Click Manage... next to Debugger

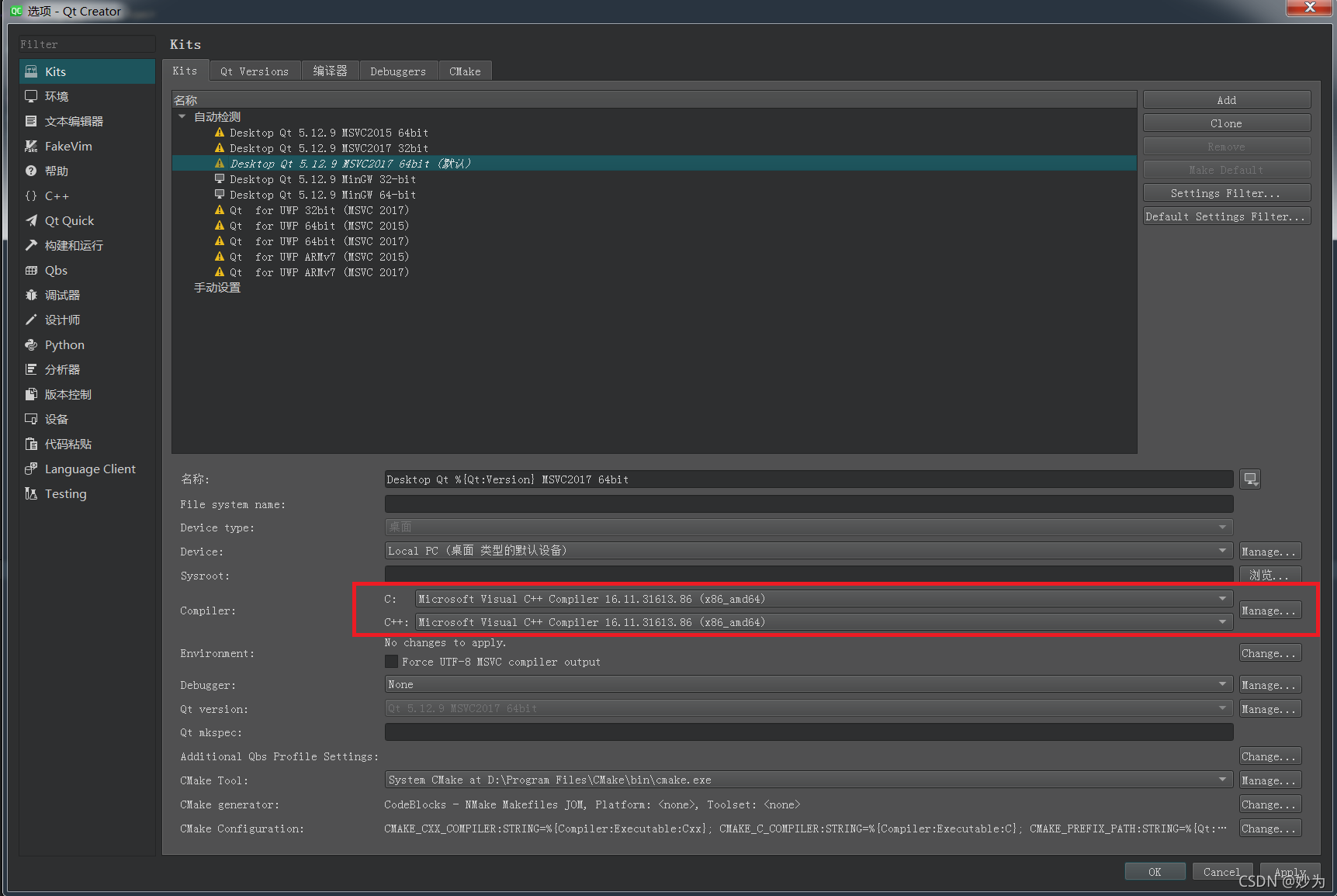point(1270,685)
